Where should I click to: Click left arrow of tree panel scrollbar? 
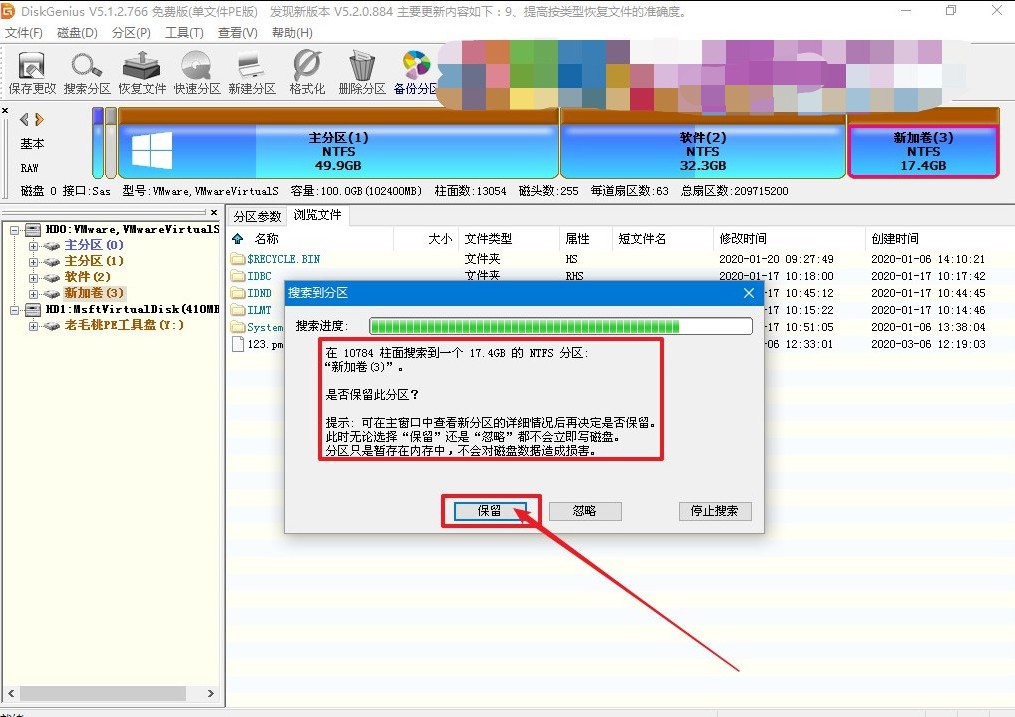click(11, 694)
